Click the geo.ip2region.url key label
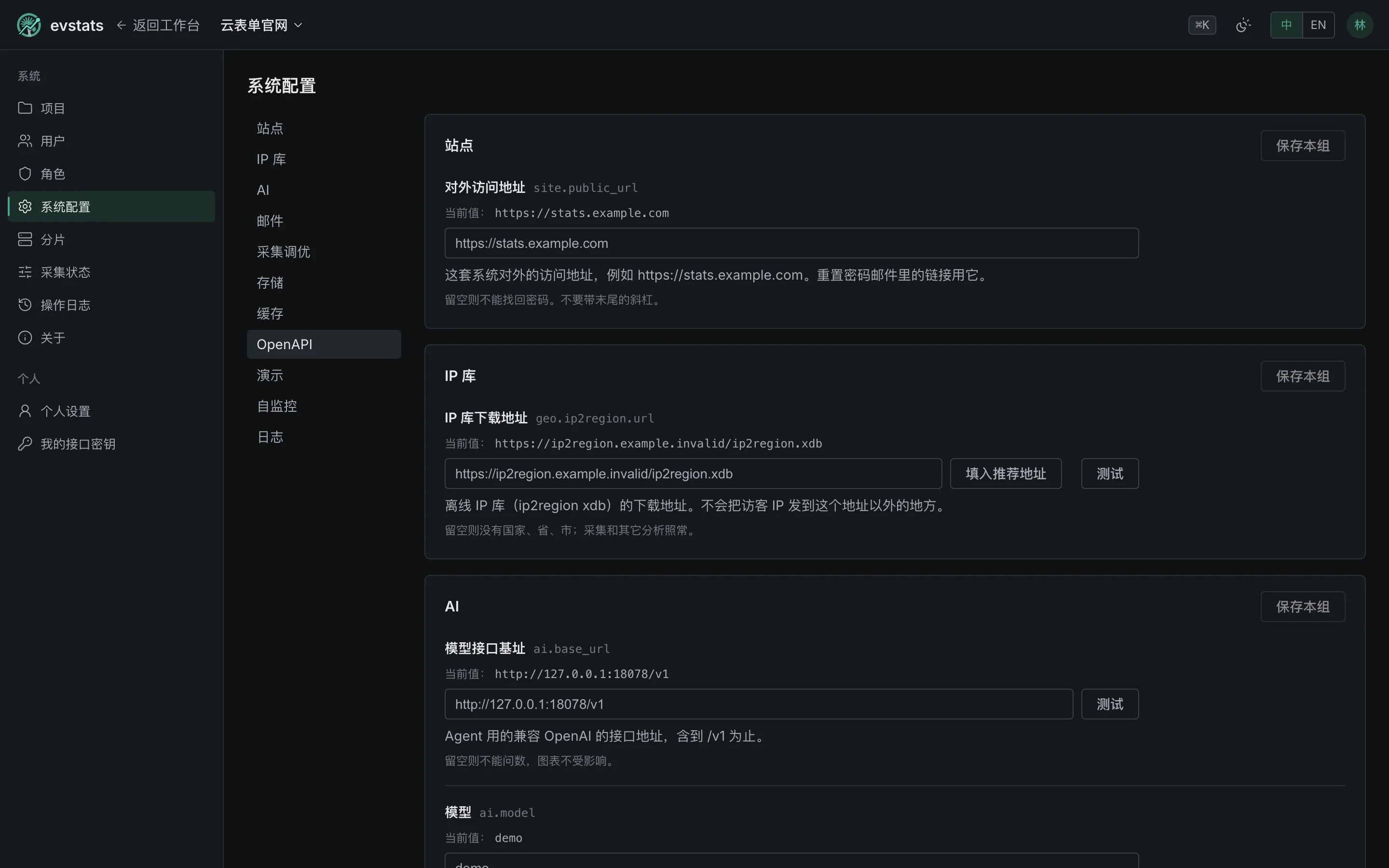Screen dimensions: 1389x868 [595, 419]
